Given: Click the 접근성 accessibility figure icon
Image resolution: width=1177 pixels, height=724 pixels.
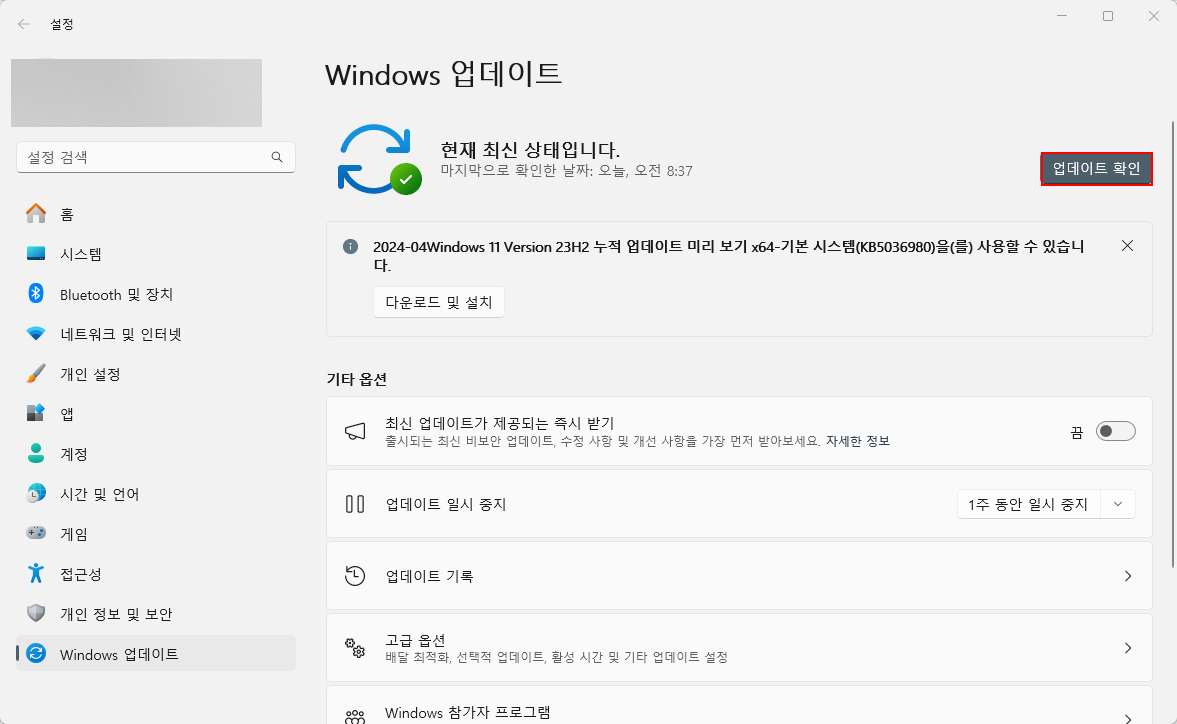Looking at the screenshot, I should tap(36, 573).
